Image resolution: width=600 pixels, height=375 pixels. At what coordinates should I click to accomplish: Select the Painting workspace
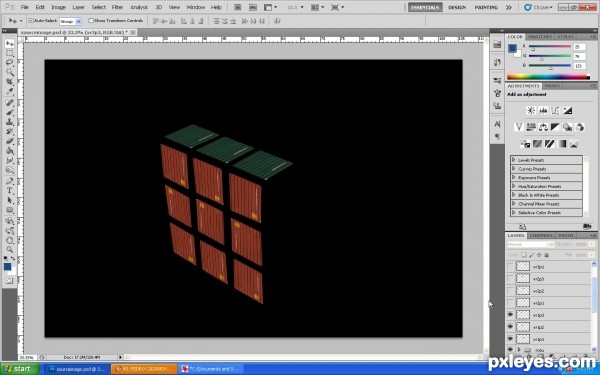(486, 7)
